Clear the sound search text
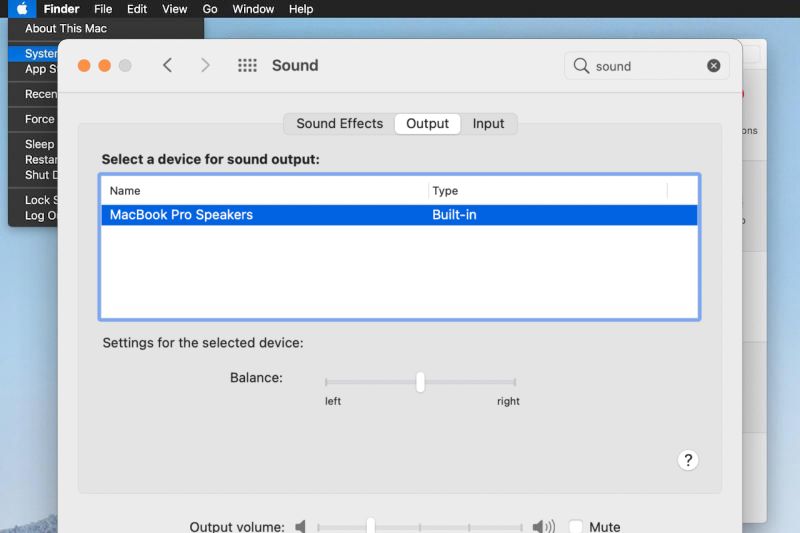 (x=714, y=66)
